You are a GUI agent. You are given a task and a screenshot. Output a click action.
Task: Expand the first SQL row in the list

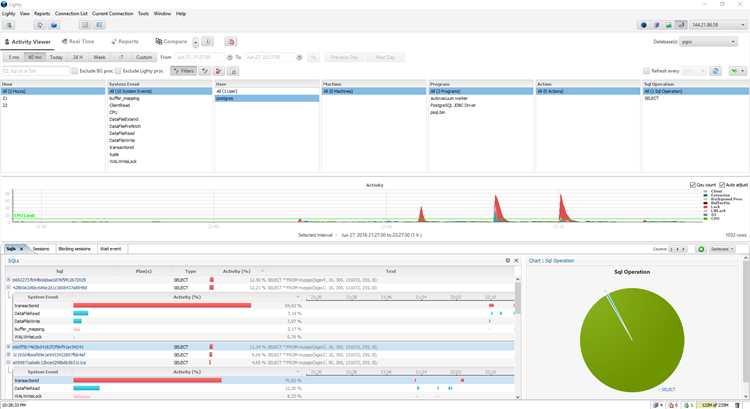pyautogui.click(x=8, y=280)
